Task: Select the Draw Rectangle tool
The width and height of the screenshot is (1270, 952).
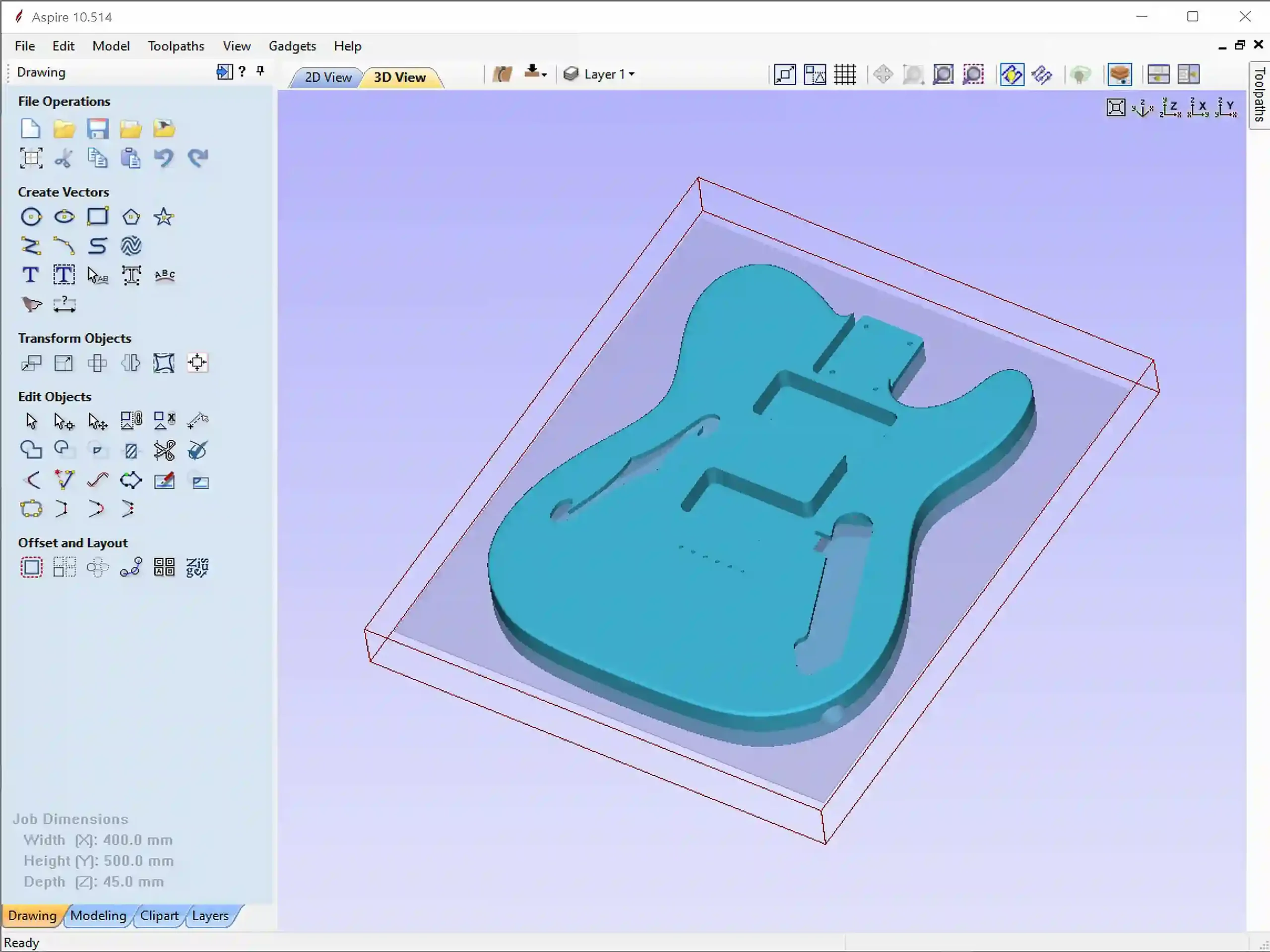Action: tap(98, 217)
